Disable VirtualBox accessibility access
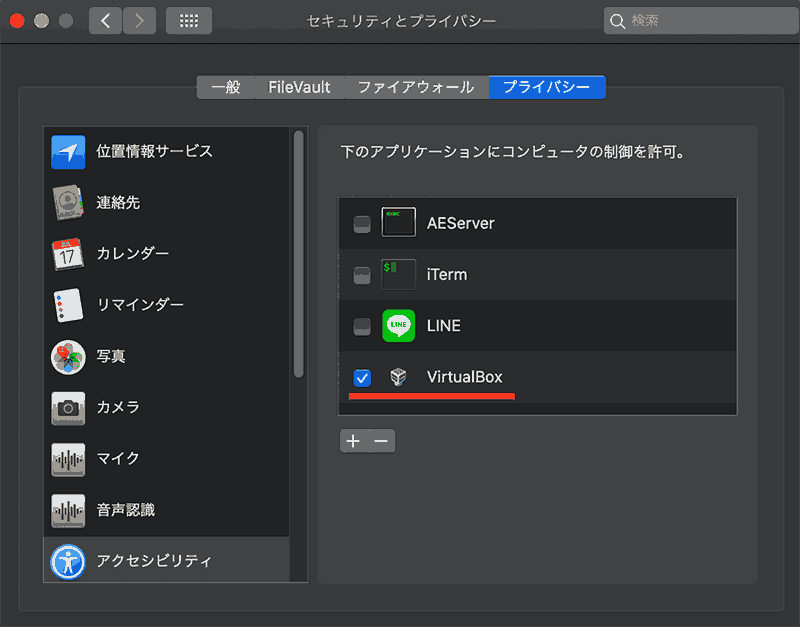 pos(362,378)
